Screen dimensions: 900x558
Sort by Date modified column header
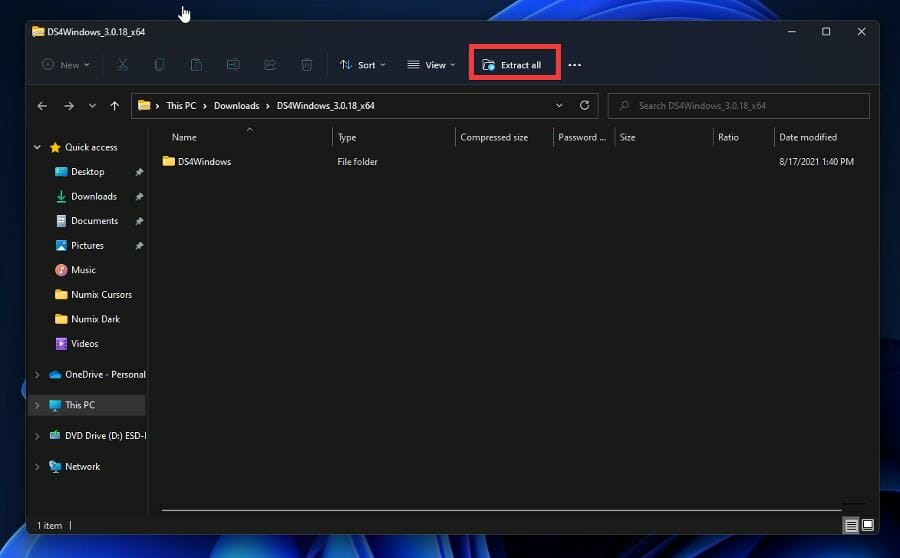point(808,137)
